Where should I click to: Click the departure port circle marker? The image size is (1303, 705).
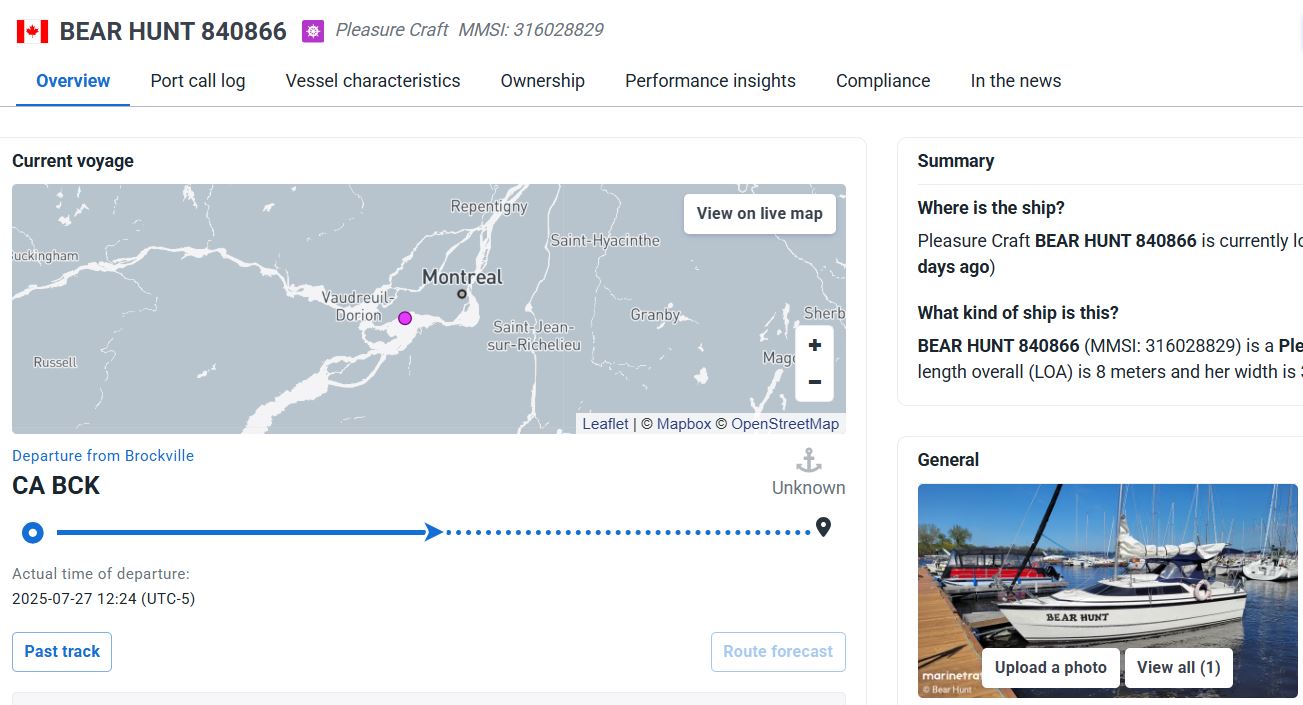pos(33,532)
